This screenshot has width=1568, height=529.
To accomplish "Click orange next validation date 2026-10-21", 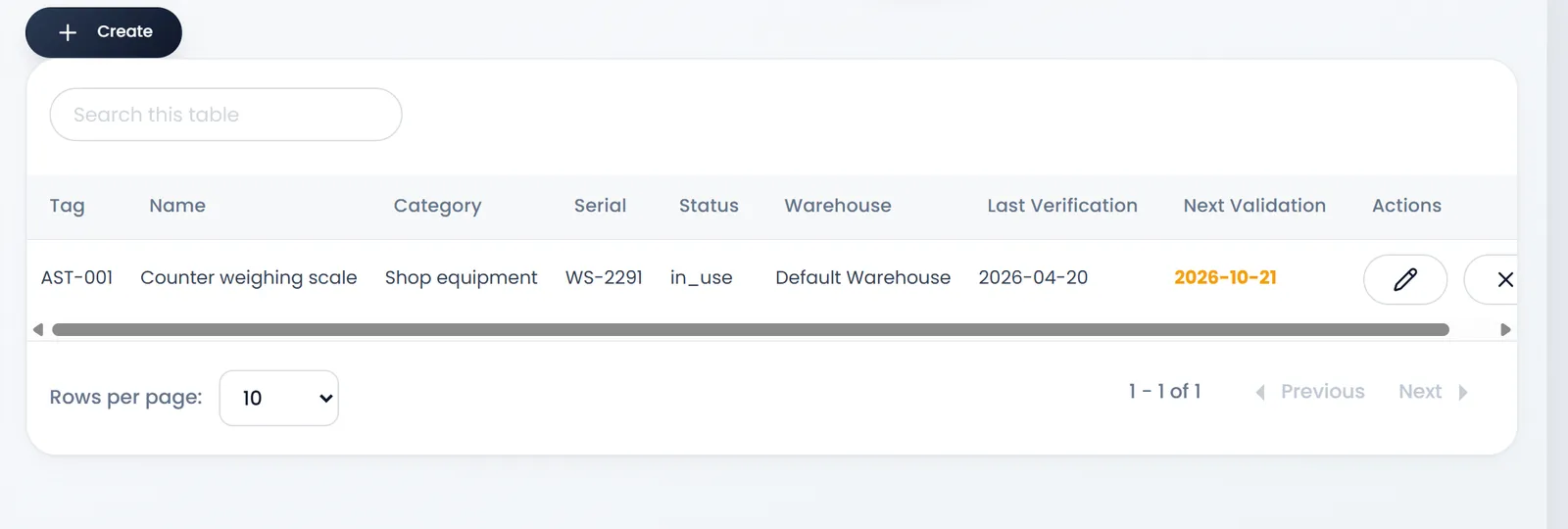I will (1225, 278).
